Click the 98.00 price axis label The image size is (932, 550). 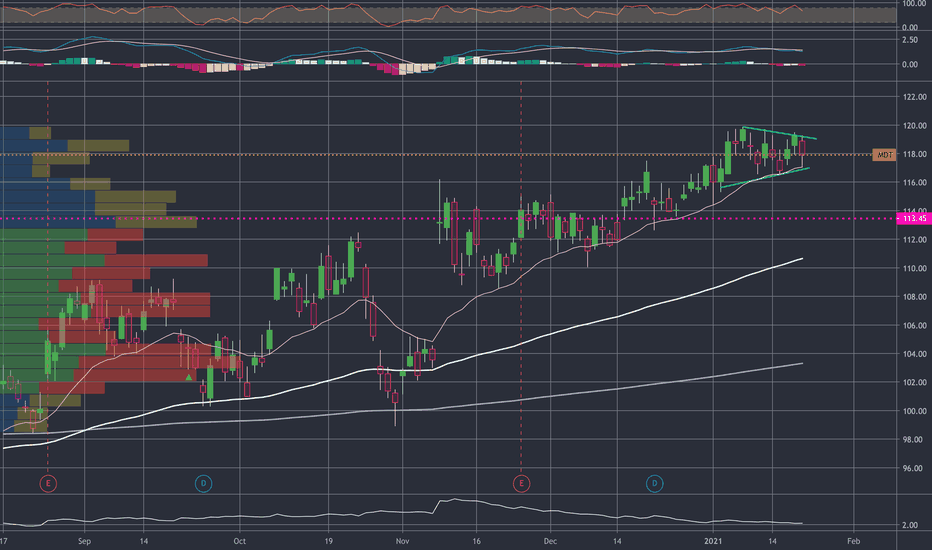coord(914,439)
